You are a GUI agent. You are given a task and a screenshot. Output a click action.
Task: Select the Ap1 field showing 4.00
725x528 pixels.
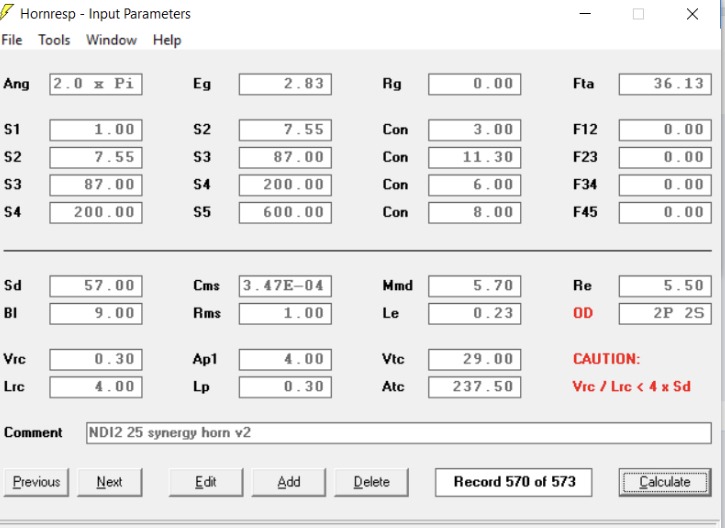click(x=285, y=360)
